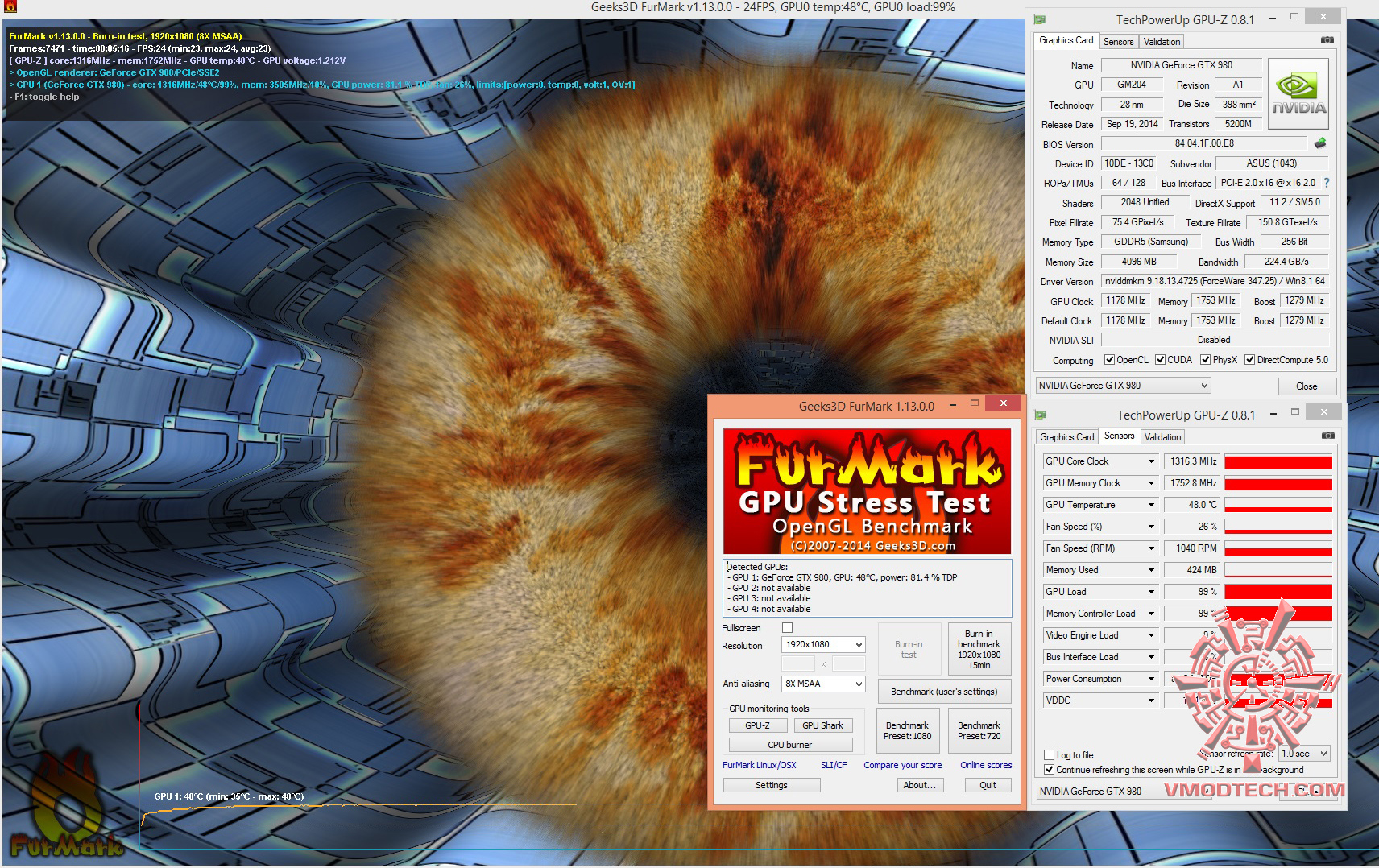Click the Name field showing NVIDIA GeForce GTX 980

tap(1180, 65)
